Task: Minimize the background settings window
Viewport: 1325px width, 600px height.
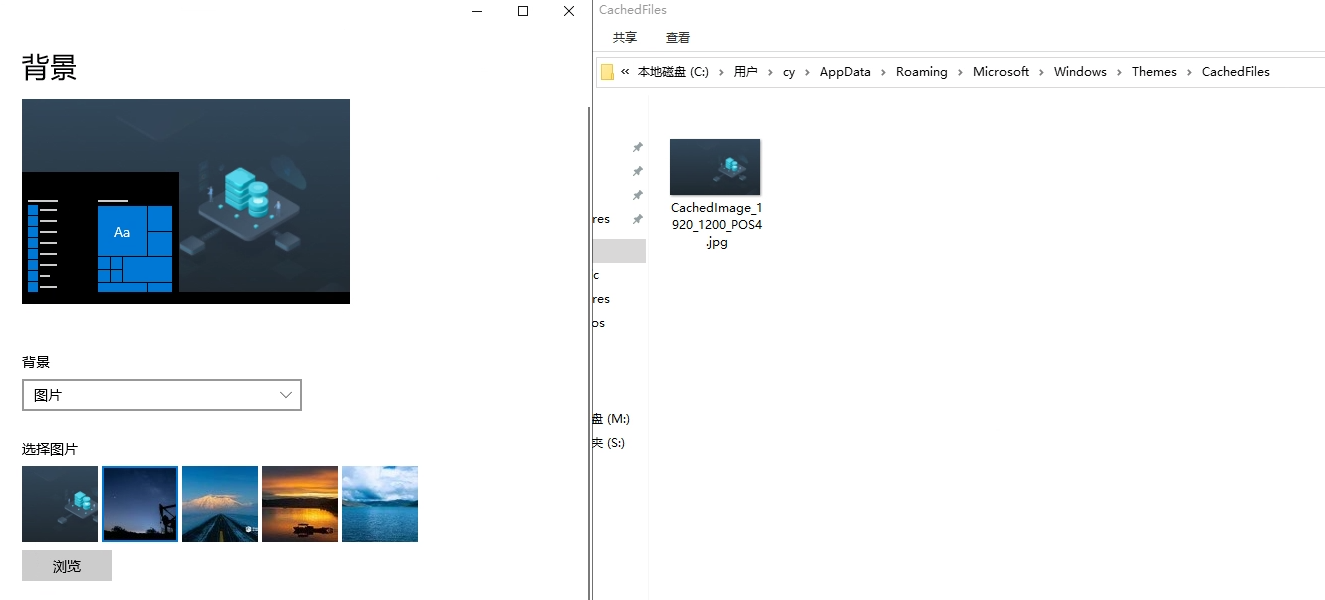Action: click(x=477, y=11)
